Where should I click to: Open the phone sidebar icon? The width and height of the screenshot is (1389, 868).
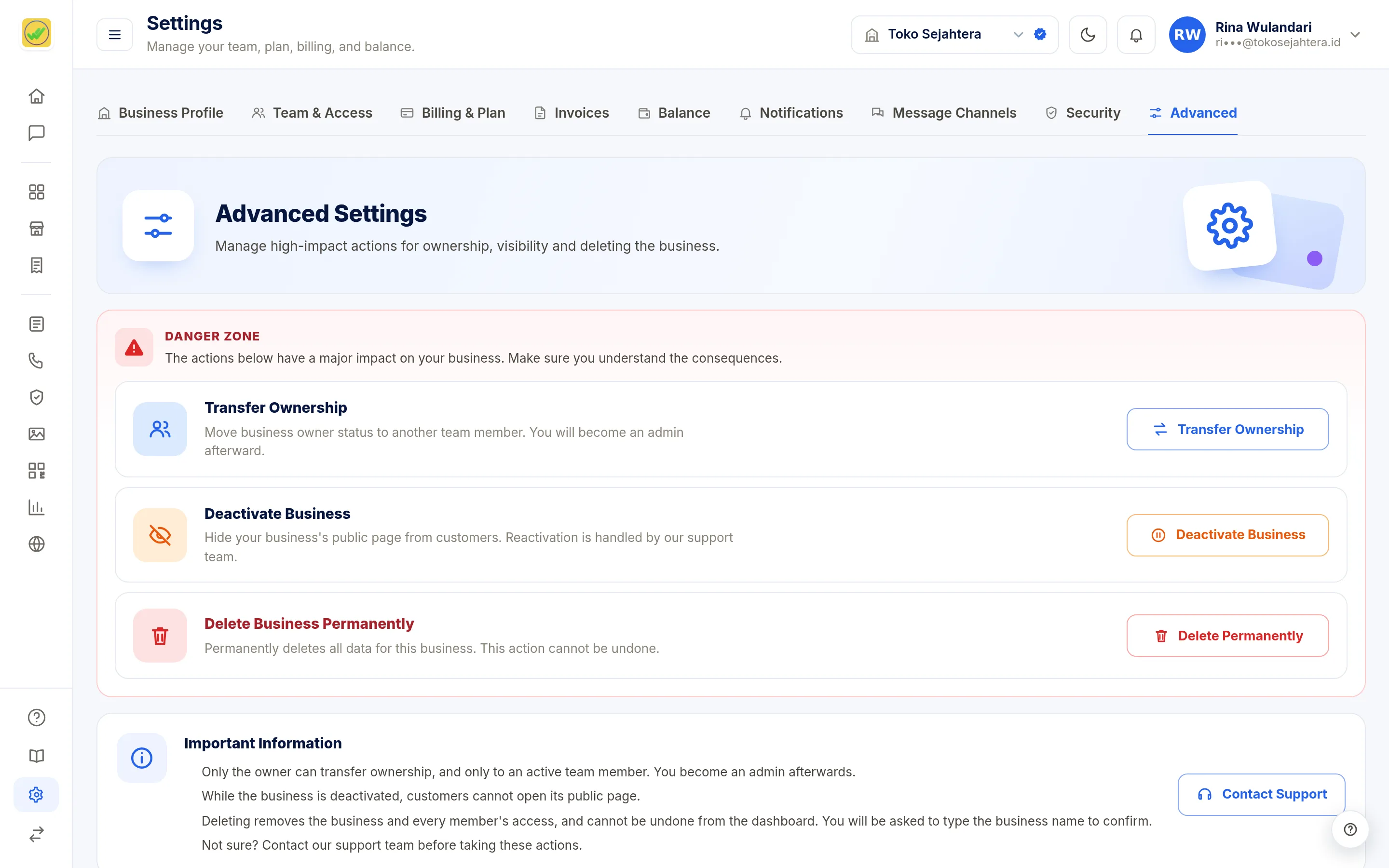[x=36, y=361]
